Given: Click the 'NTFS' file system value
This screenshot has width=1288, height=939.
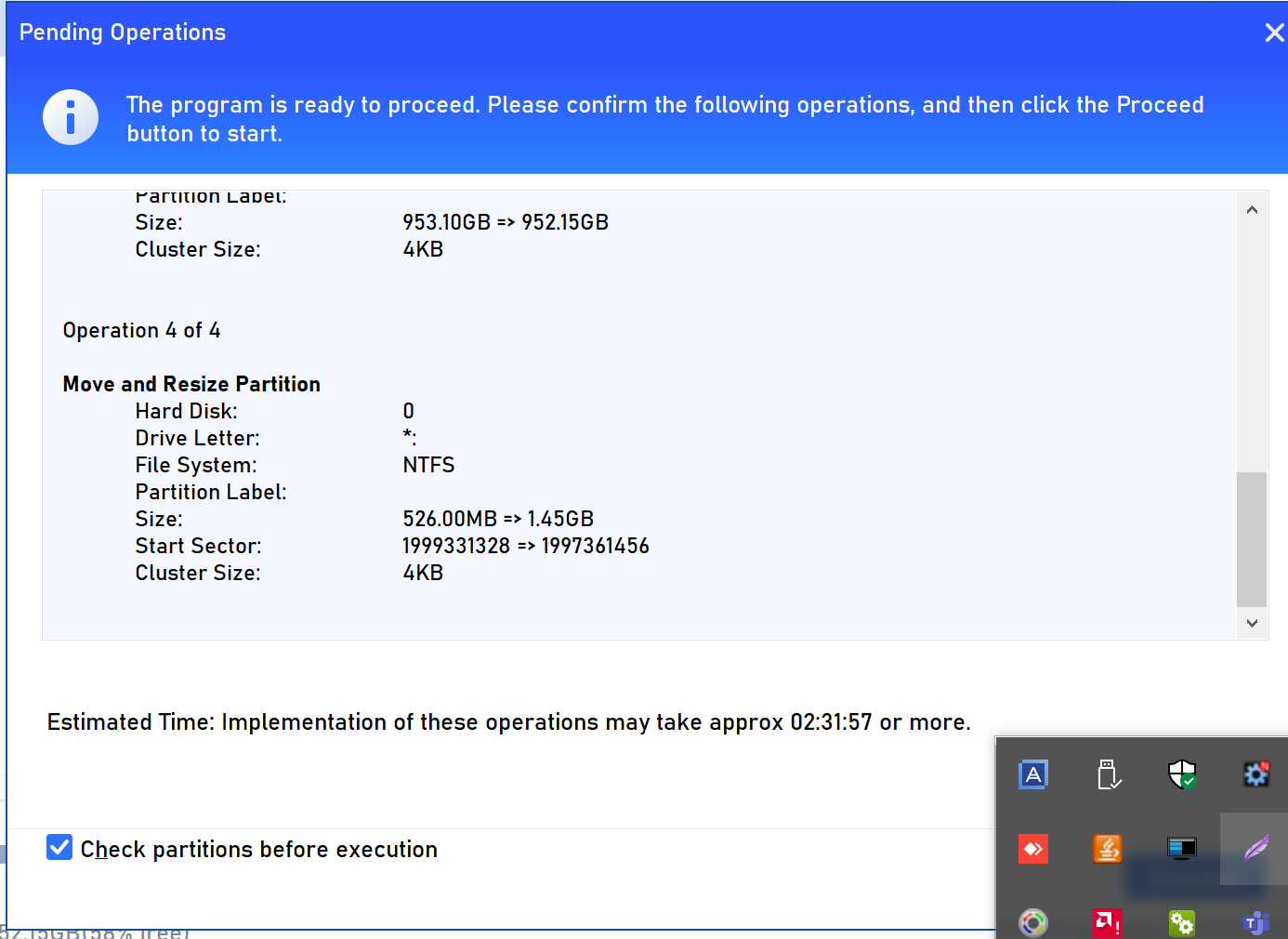Looking at the screenshot, I should pyautogui.click(x=428, y=465).
